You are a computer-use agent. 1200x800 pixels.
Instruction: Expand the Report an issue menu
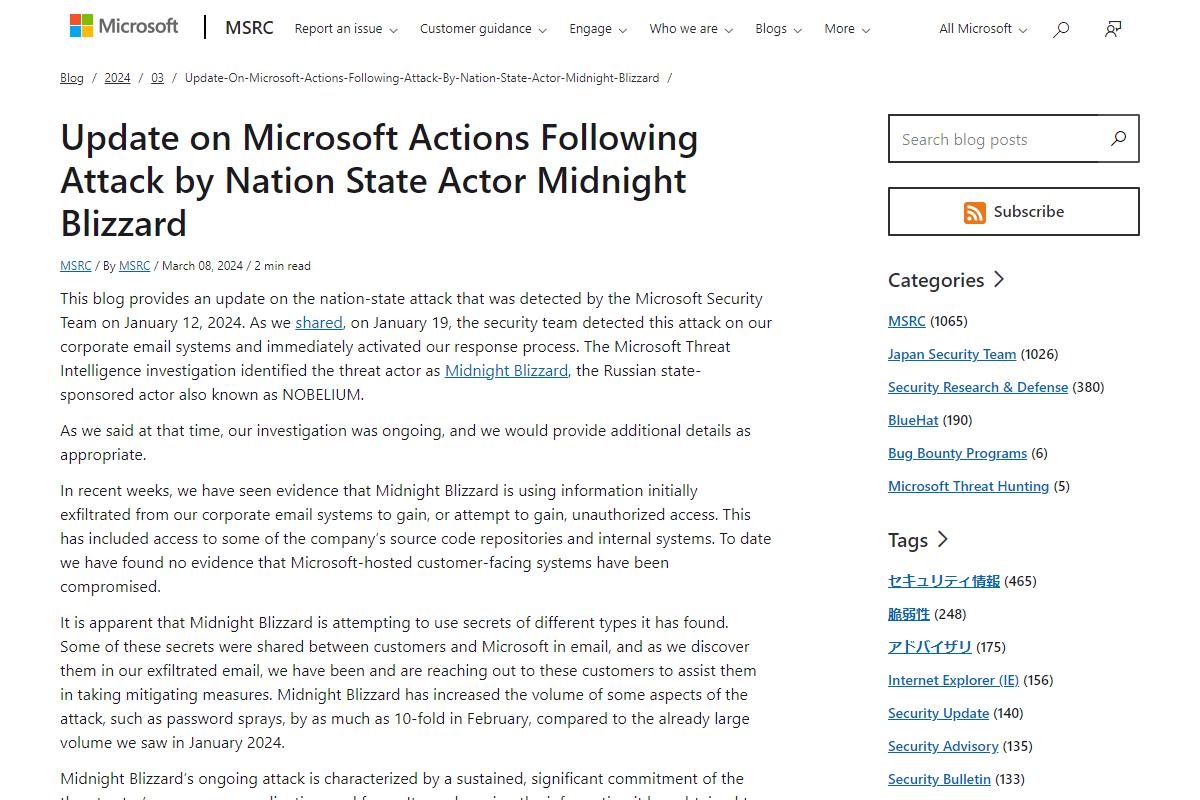point(346,29)
